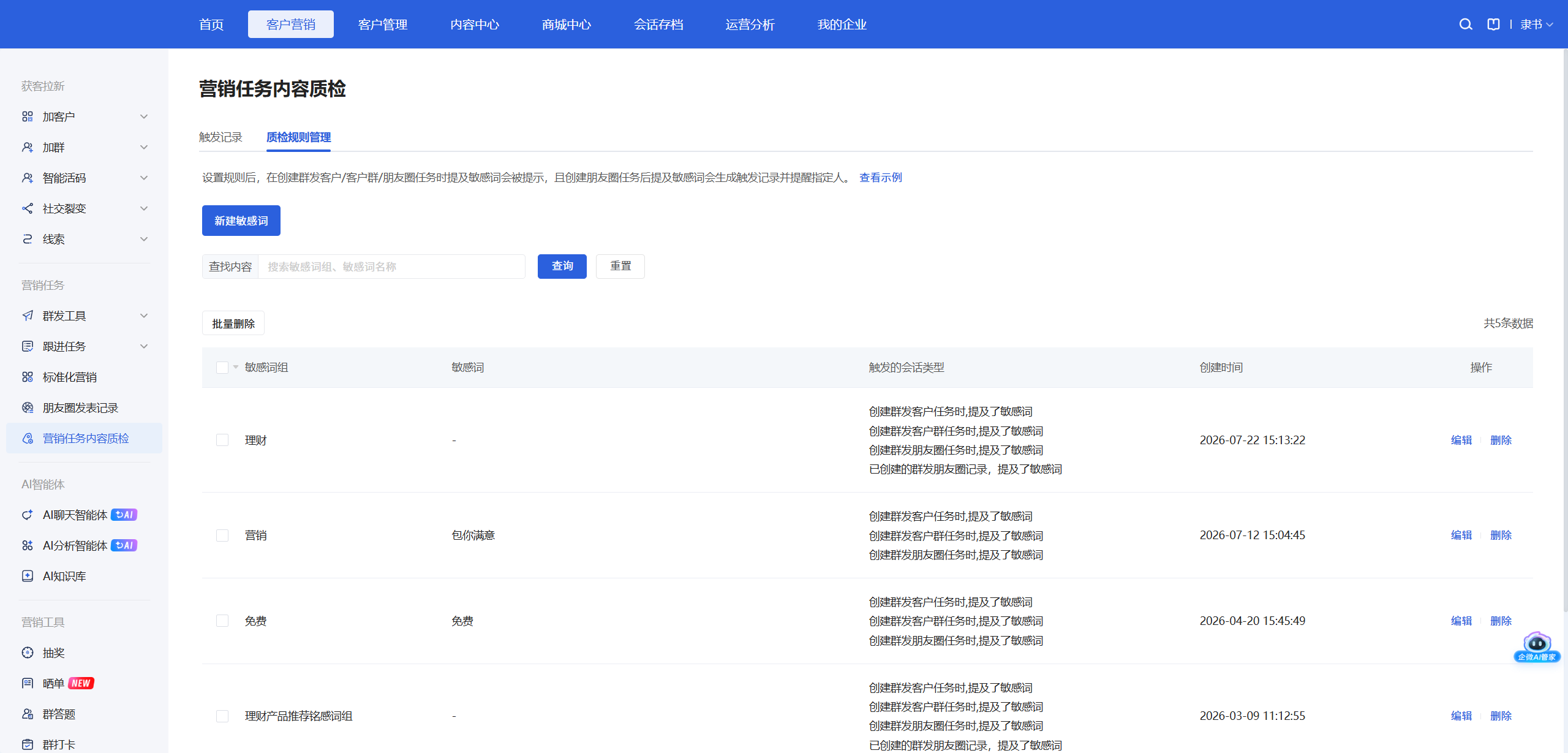Focus the 搜索敏感词组 search input field
The image size is (1568, 753).
391,267
